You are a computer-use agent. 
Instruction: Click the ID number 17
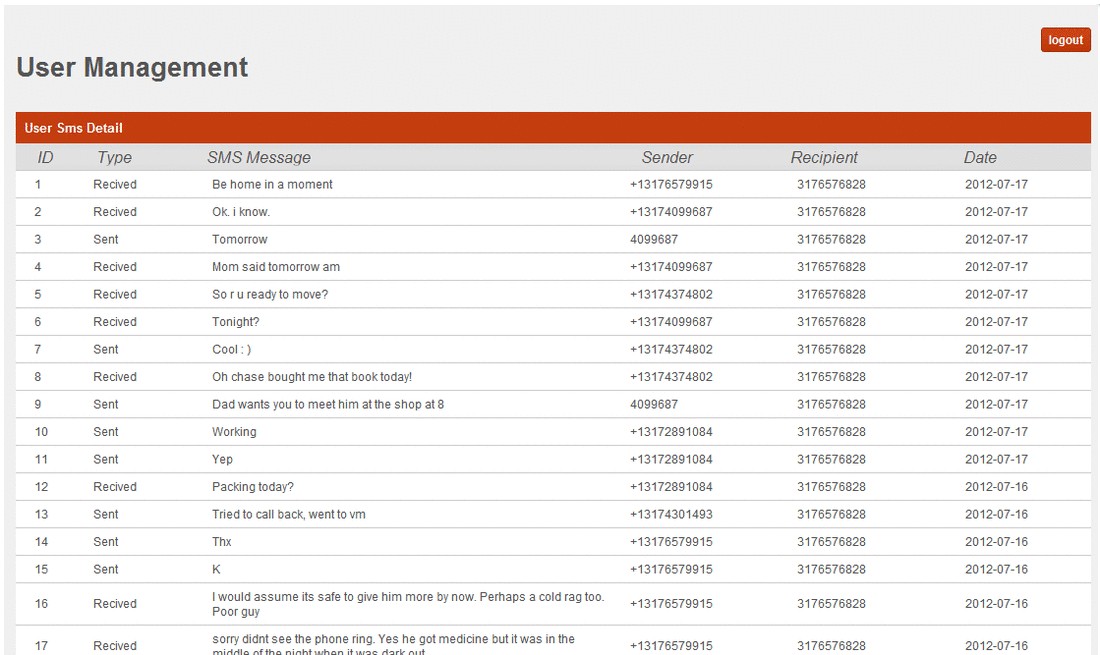[41, 645]
